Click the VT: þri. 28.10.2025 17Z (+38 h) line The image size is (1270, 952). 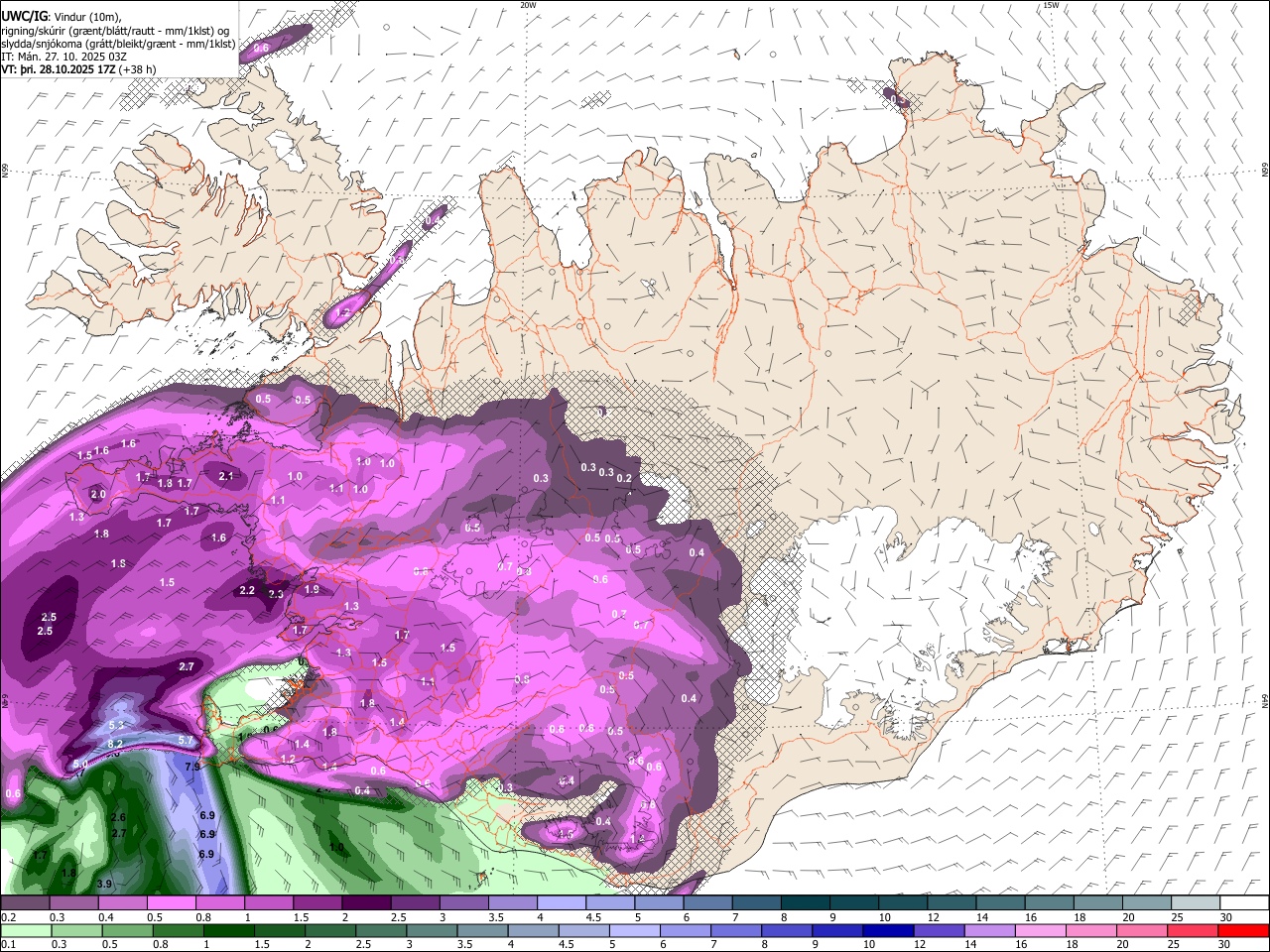[79, 69]
